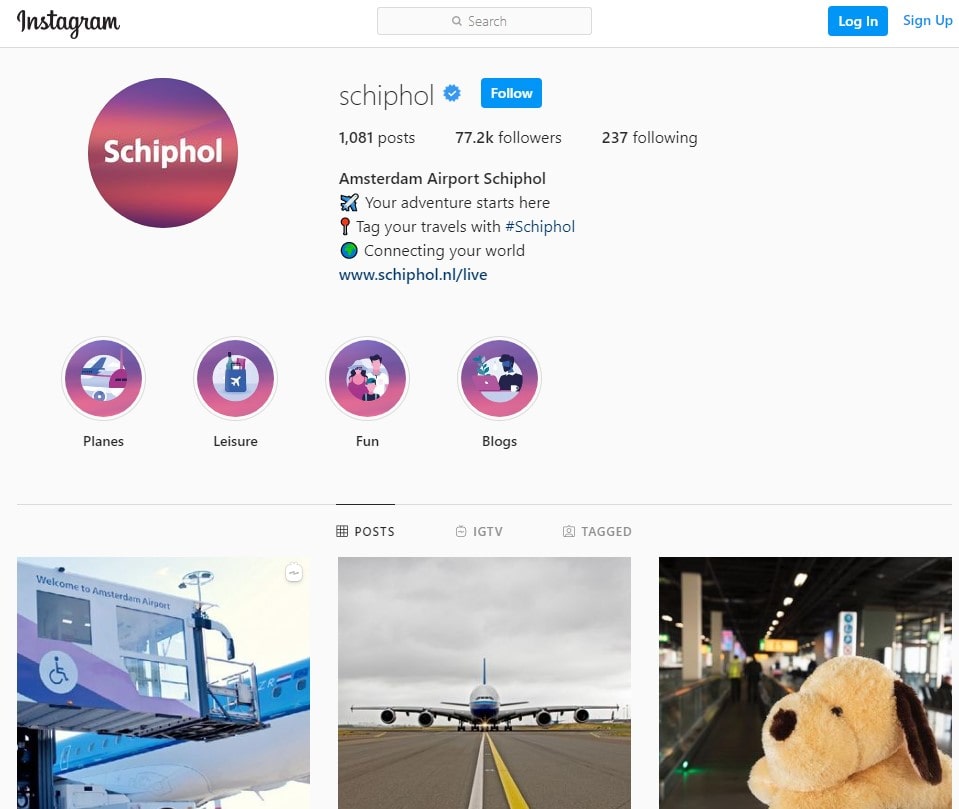Switch to the Tagged tab
Image resolution: width=959 pixels, height=809 pixels.
coord(597,531)
